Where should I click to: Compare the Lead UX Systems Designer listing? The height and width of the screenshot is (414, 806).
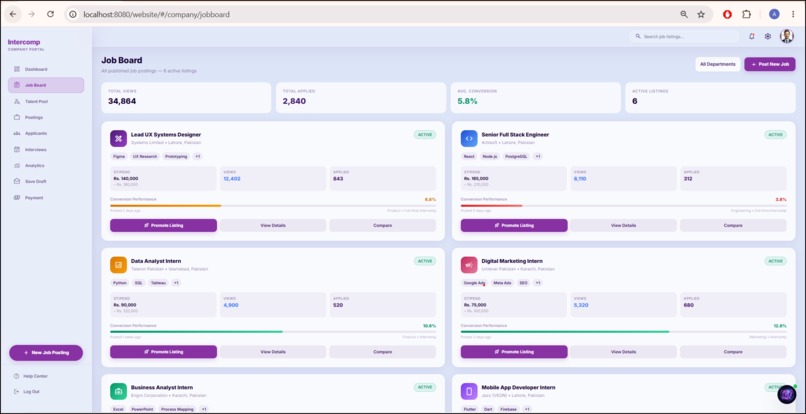382,225
